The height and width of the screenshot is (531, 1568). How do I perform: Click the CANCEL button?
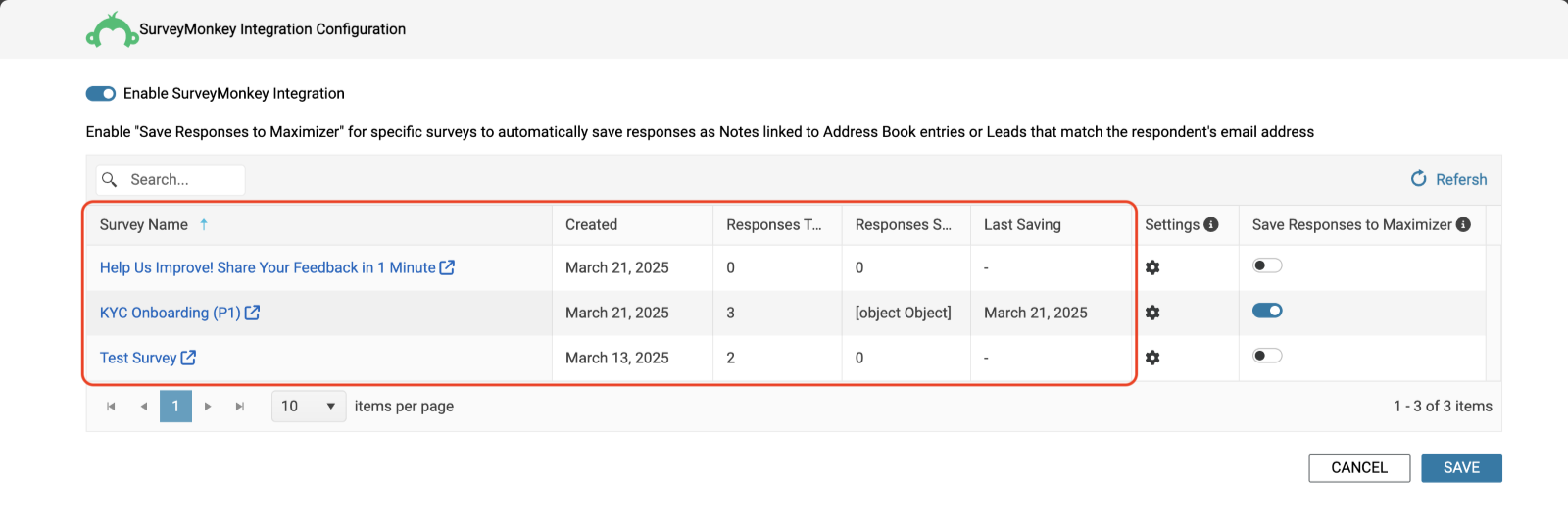[1359, 467]
